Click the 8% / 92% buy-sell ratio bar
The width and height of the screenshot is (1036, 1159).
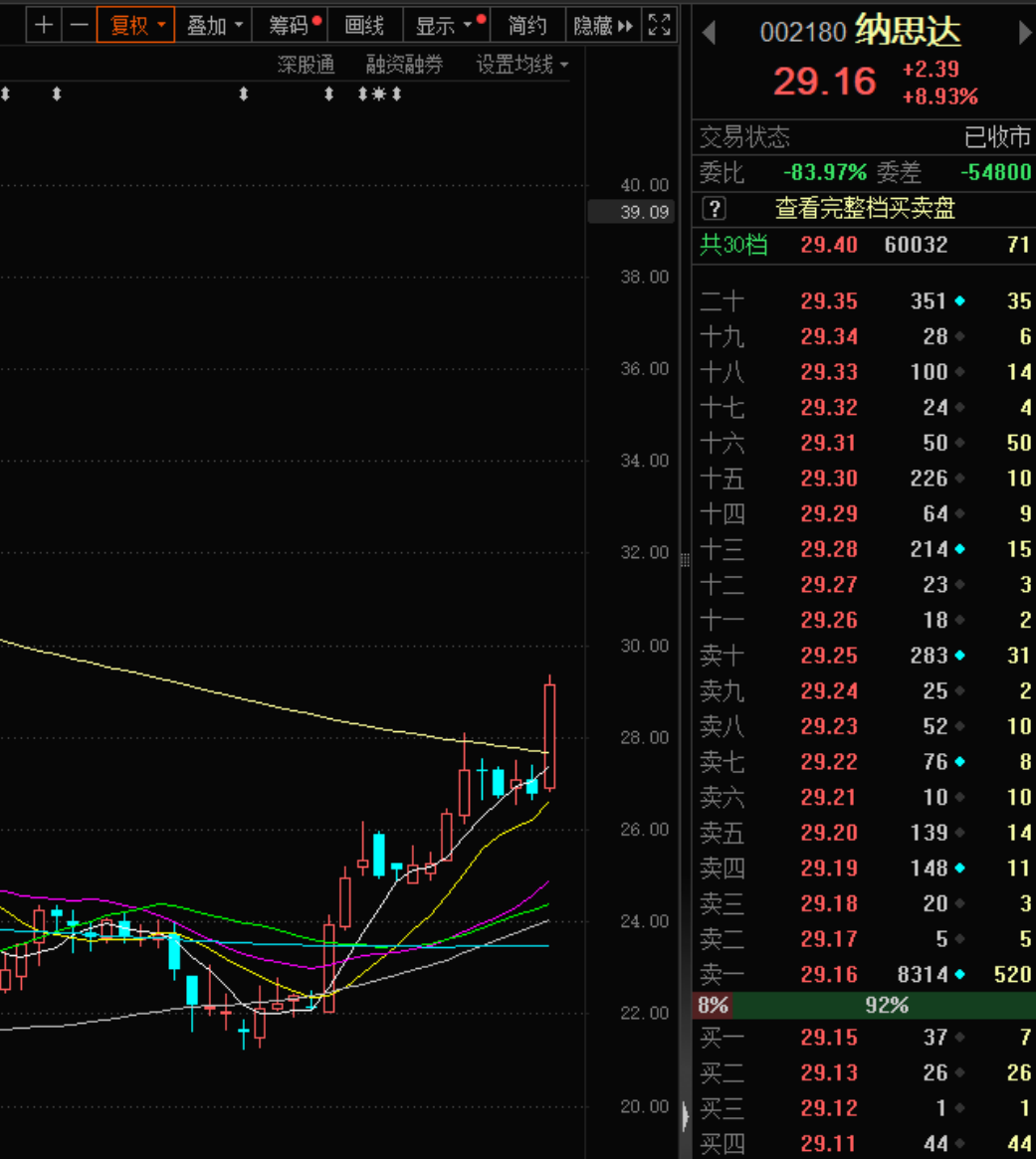864,1005
